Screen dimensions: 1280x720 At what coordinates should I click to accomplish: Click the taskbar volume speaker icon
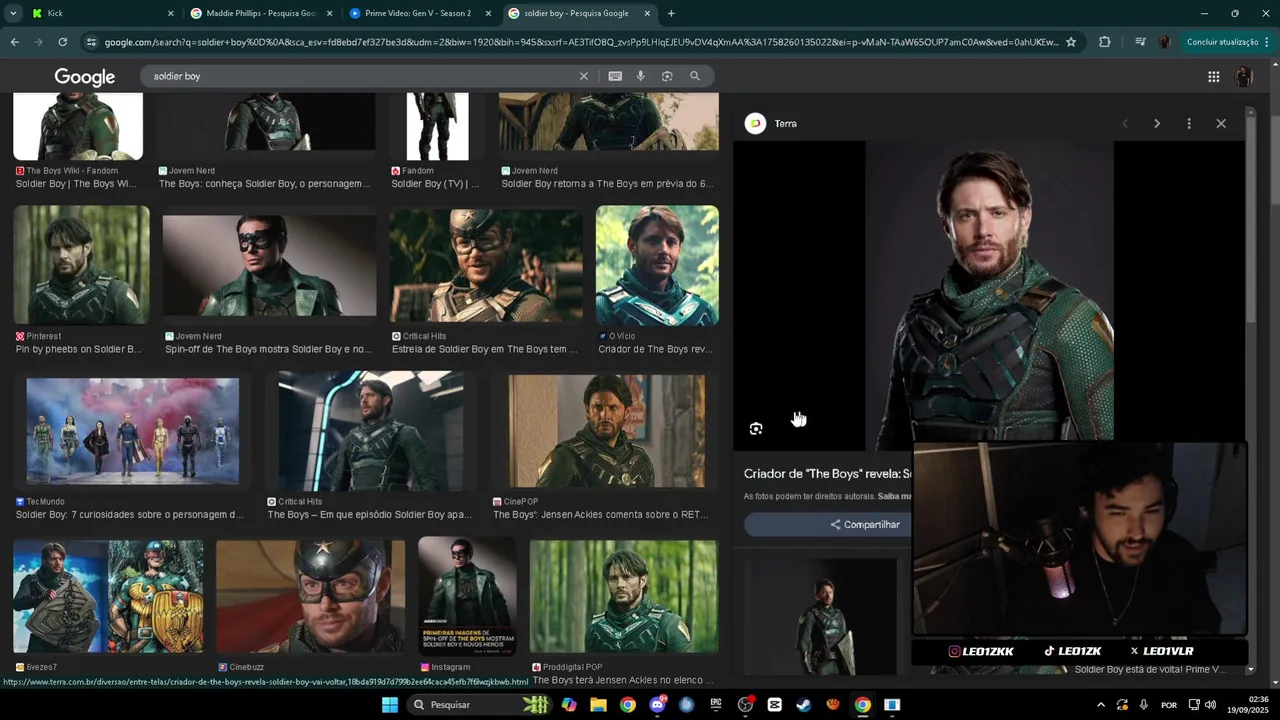[1211, 705]
